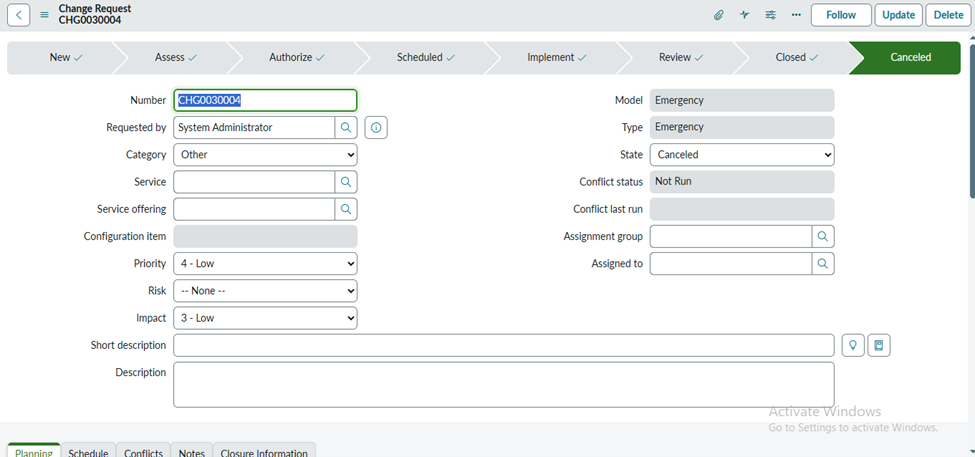This screenshot has height=457, width=975.
Task: Click the Short description suggestion lightbulb icon
Action: [x=852, y=345]
